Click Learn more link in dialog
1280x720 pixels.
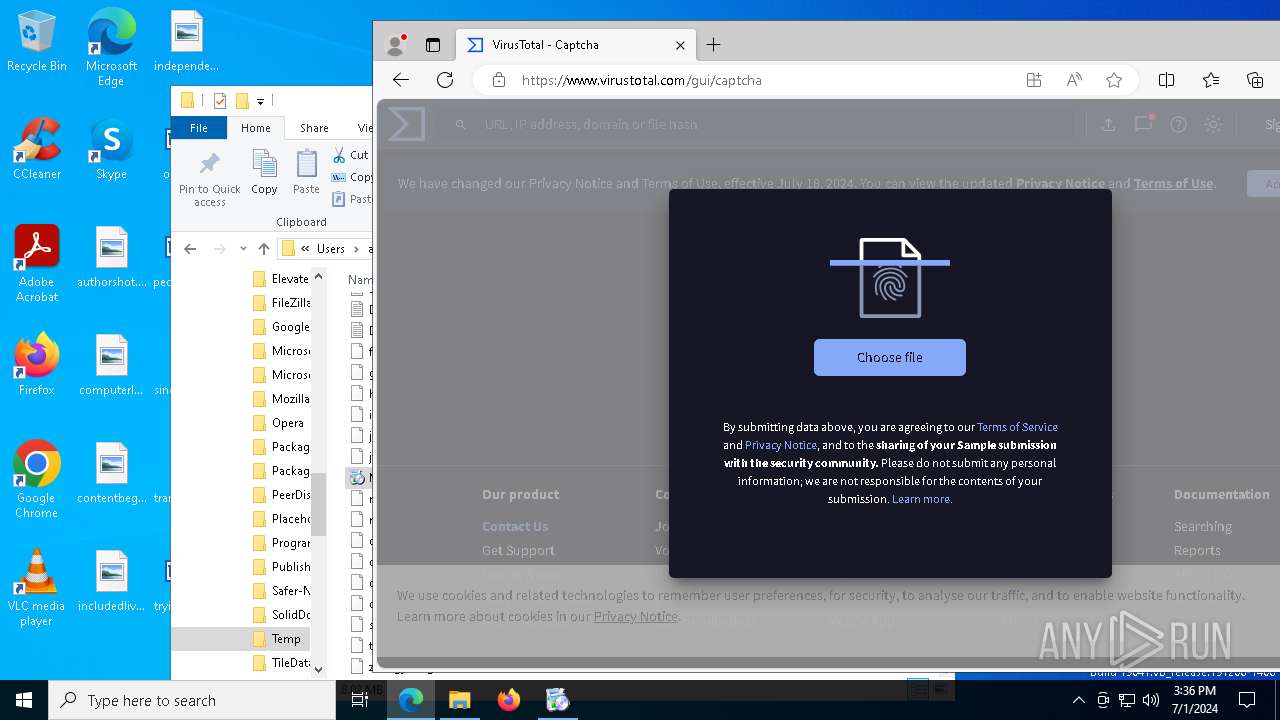coord(921,499)
